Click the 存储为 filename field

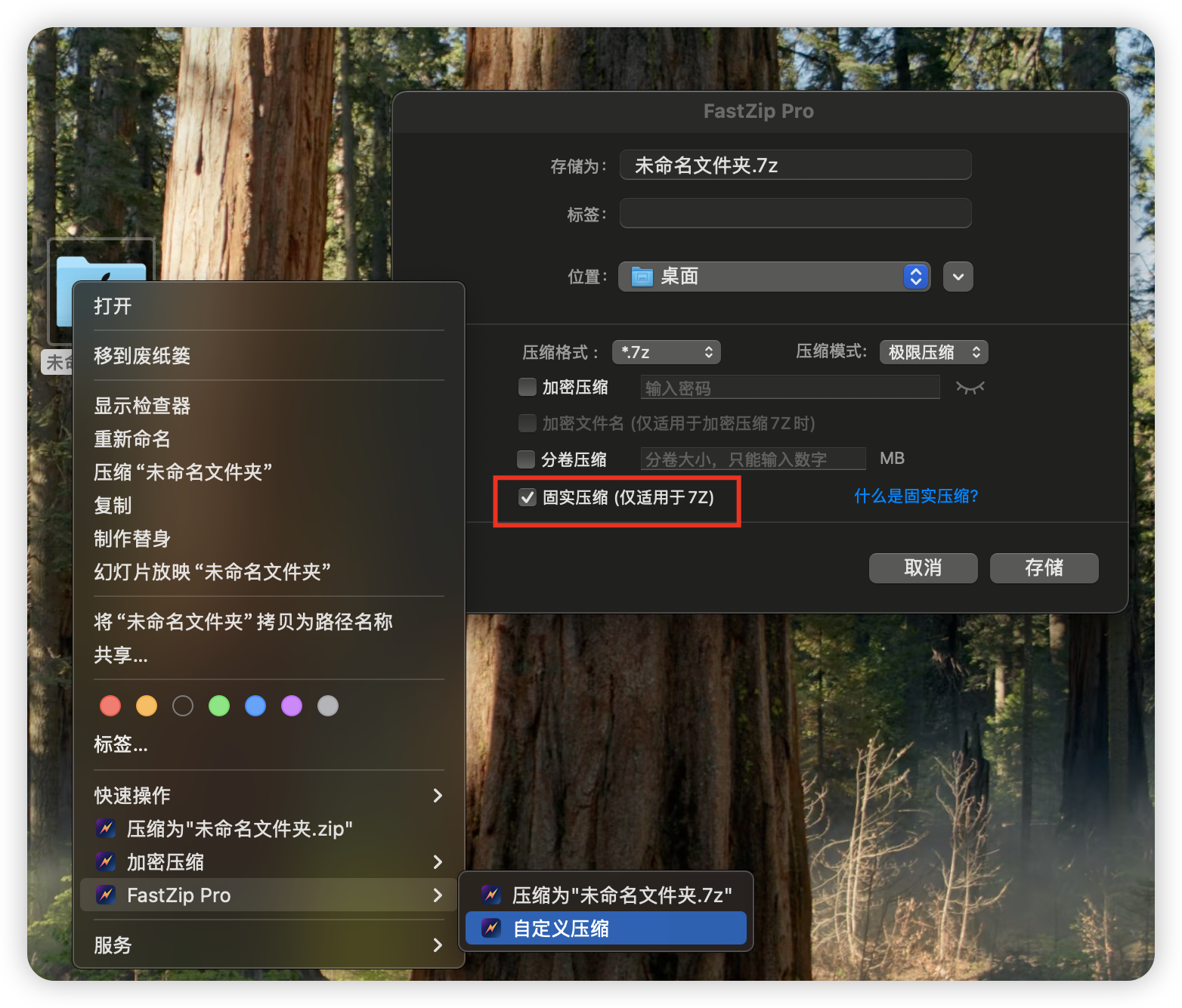pyautogui.click(x=795, y=165)
